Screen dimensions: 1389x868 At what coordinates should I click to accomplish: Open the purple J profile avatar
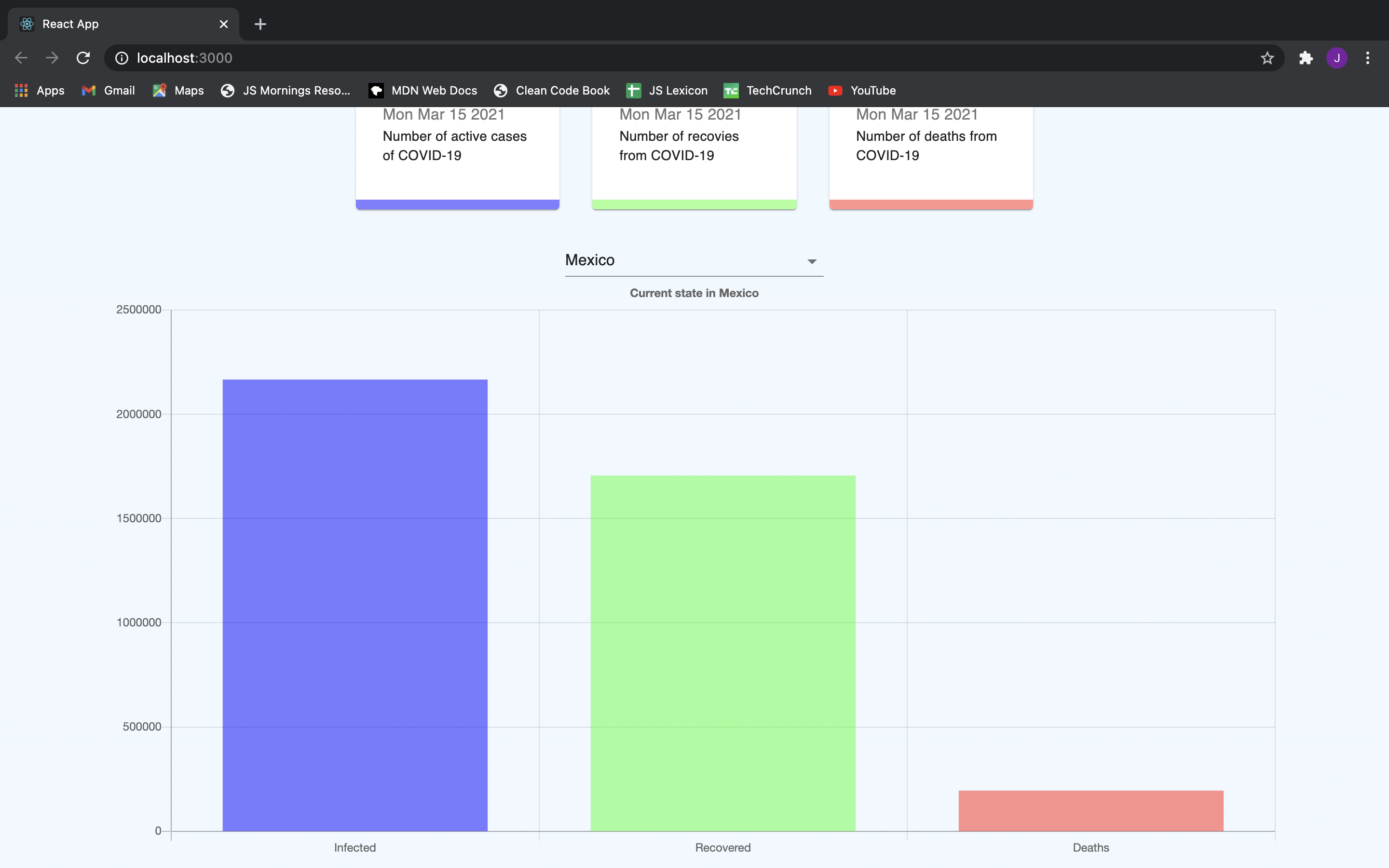coord(1337,58)
